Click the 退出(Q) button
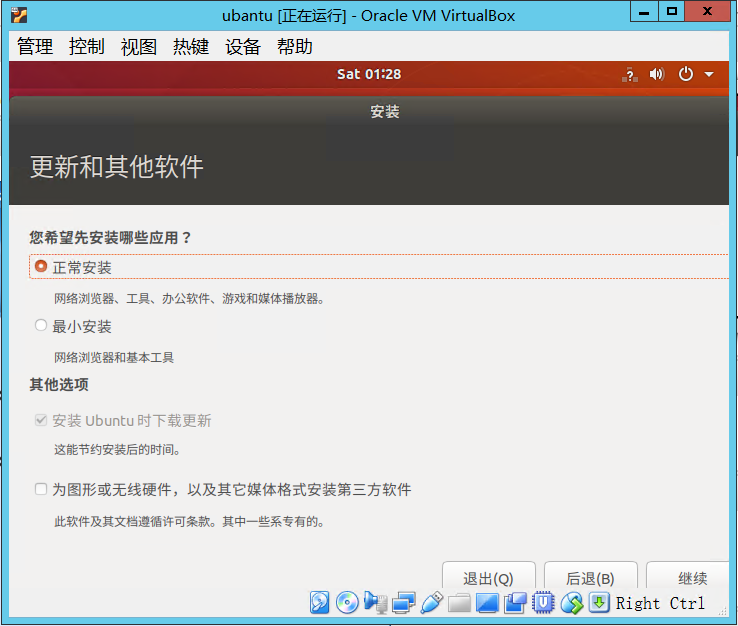The image size is (738, 626). click(x=489, y=576)
